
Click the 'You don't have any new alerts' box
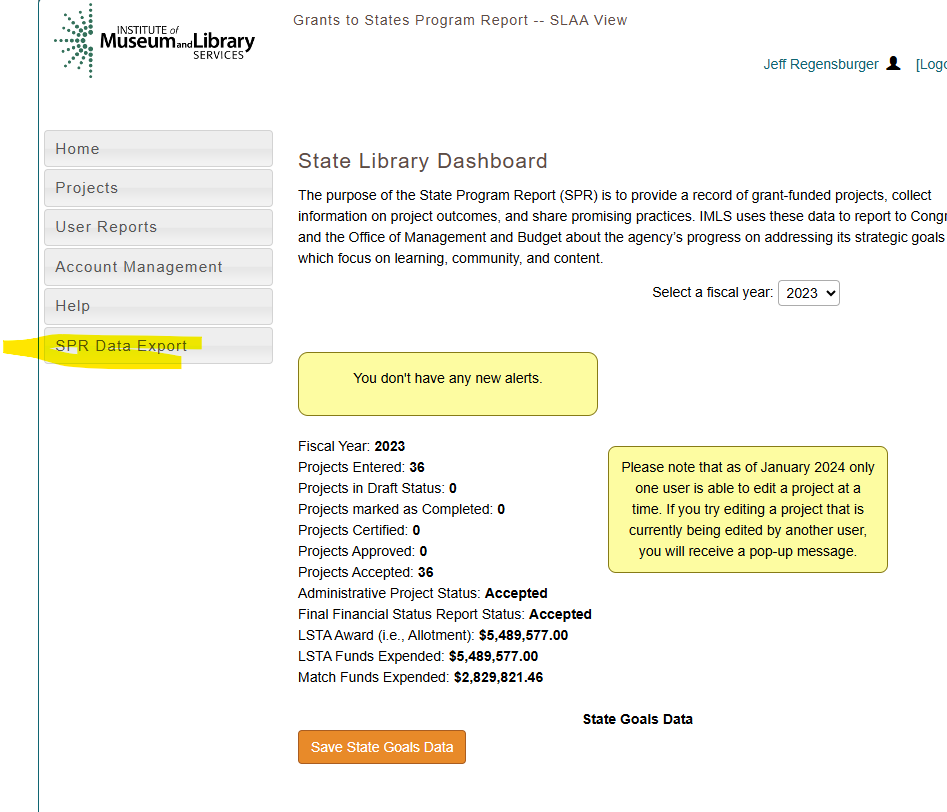[x=448, y=384]
